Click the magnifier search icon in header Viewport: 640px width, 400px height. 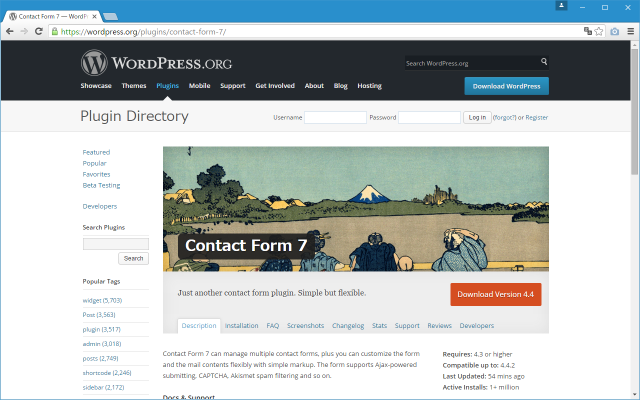(x=544, y=62)
